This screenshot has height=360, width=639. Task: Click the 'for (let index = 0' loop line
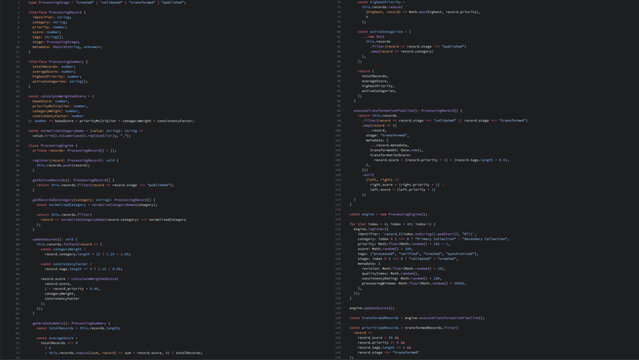[x=392, y=224]
